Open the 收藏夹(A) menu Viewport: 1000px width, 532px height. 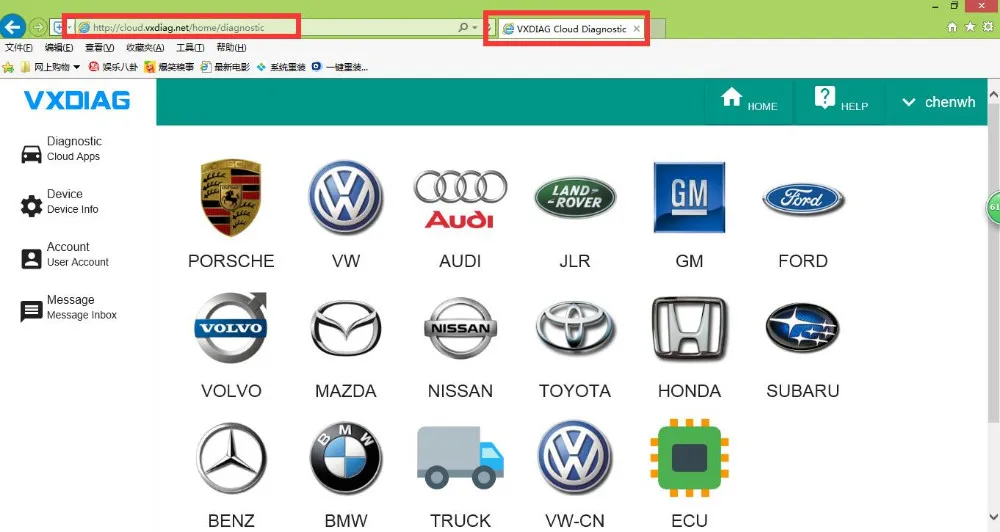point(145,48)
